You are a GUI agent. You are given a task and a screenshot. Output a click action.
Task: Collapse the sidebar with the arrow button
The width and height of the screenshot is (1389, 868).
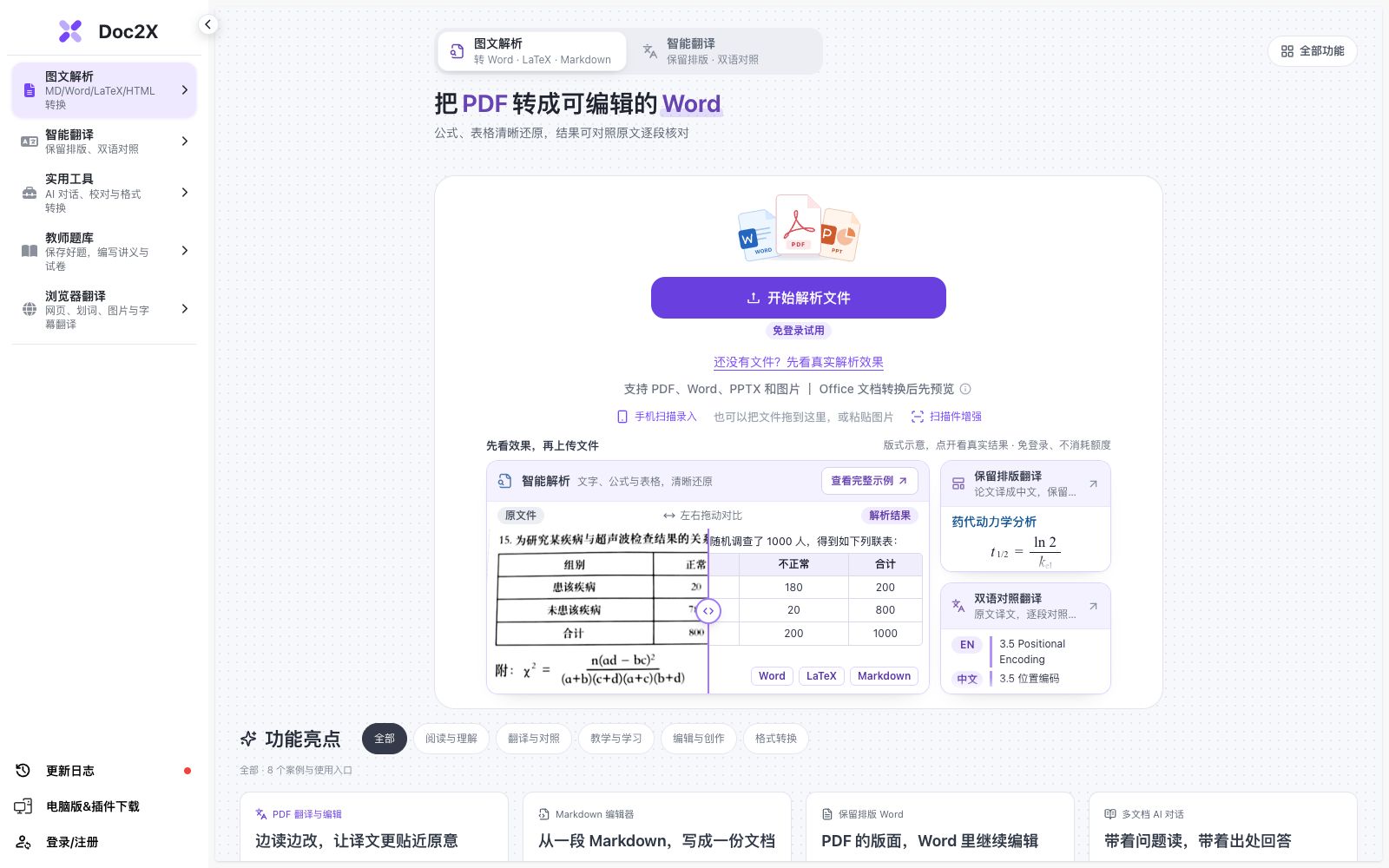[x=207, y=24]
